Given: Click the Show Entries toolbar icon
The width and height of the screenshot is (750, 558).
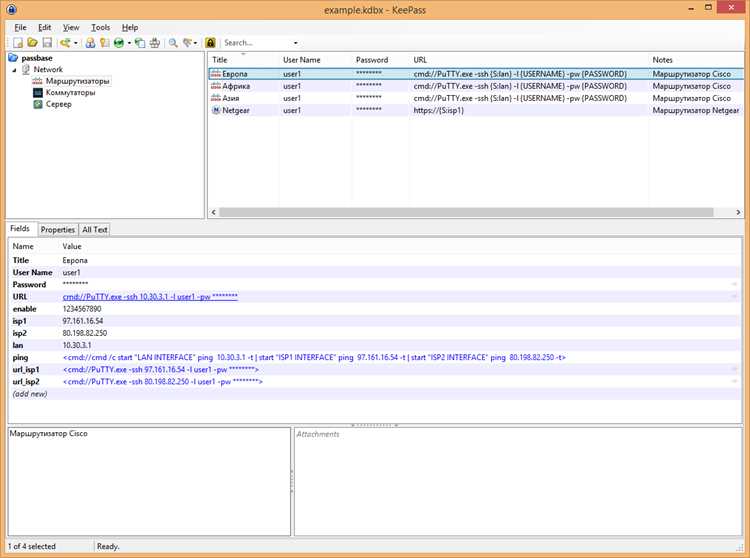Looking at the screenshot, I should coord(188,43).
